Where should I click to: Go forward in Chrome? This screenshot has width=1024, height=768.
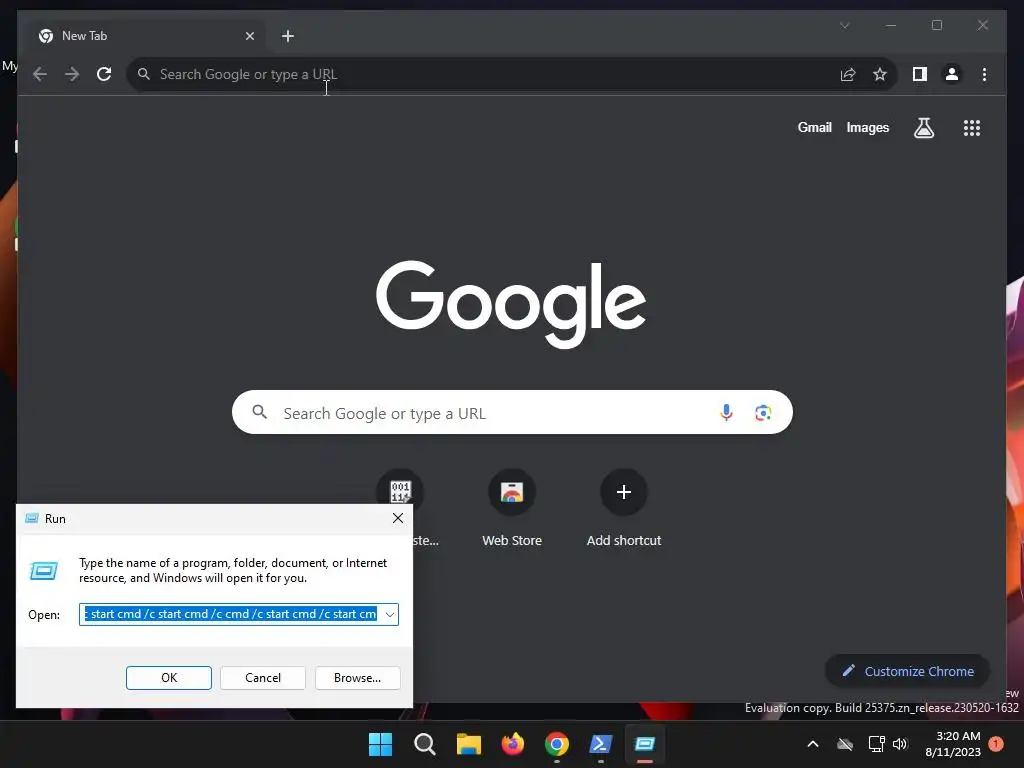(x=72, y=74)
